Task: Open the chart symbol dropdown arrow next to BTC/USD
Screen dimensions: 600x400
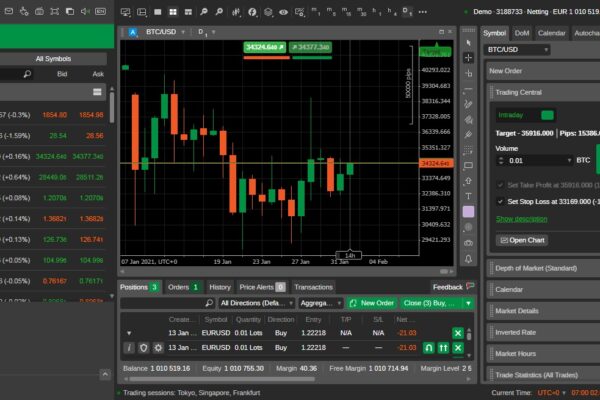Action: pos(183,32)
